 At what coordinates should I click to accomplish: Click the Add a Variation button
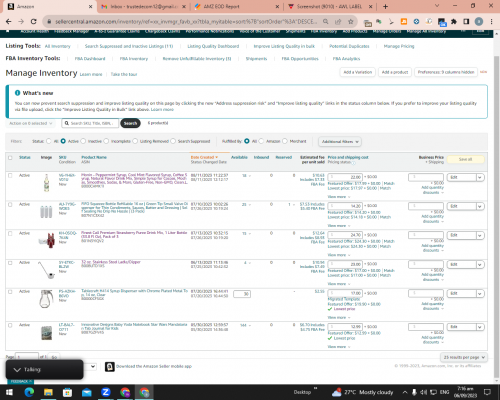pos(358,72)
